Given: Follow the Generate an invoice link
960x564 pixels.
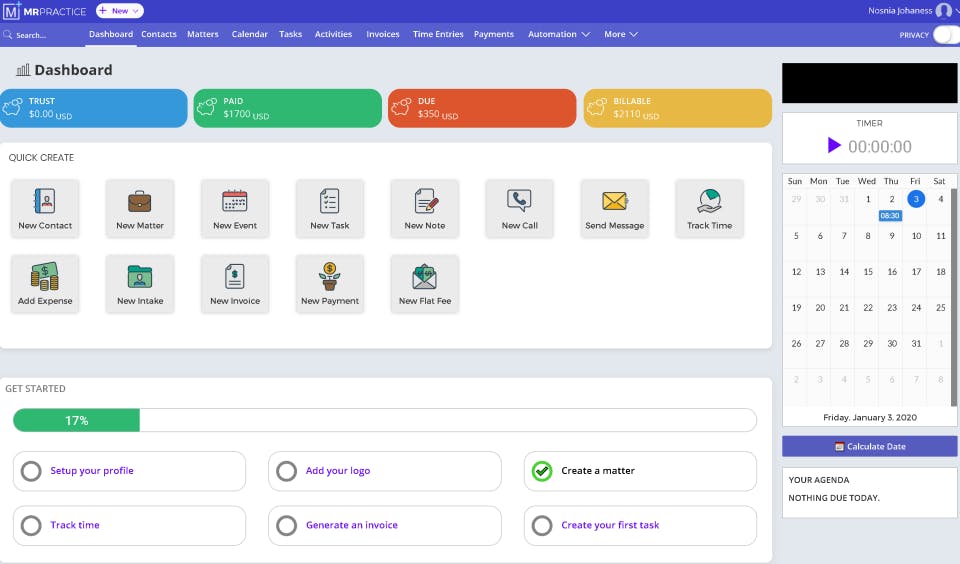Looking at the screenshot, I should (351, 525).
